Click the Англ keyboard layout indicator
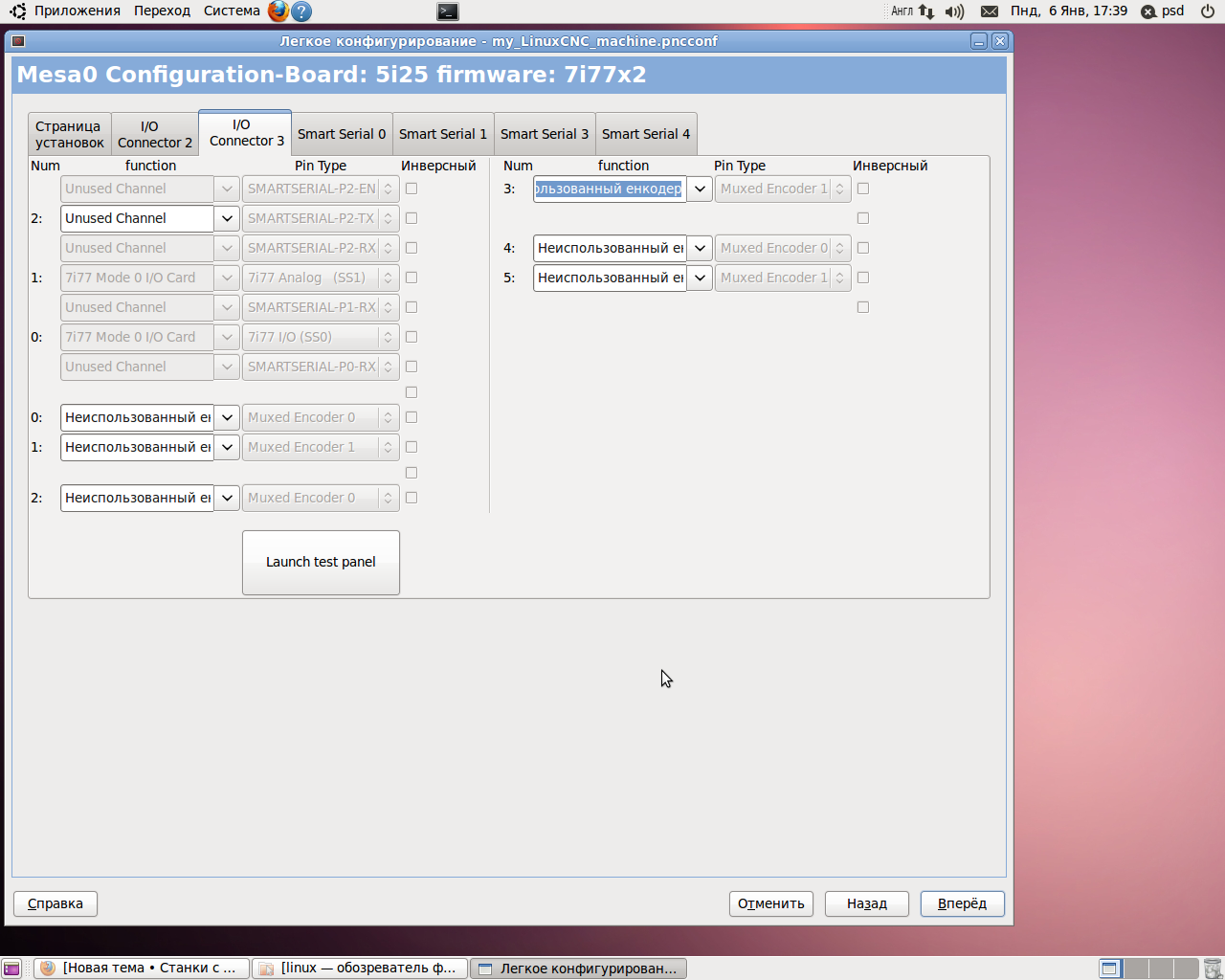The image size is (1225, 980). pyautogui.click(x=902, y=11)
